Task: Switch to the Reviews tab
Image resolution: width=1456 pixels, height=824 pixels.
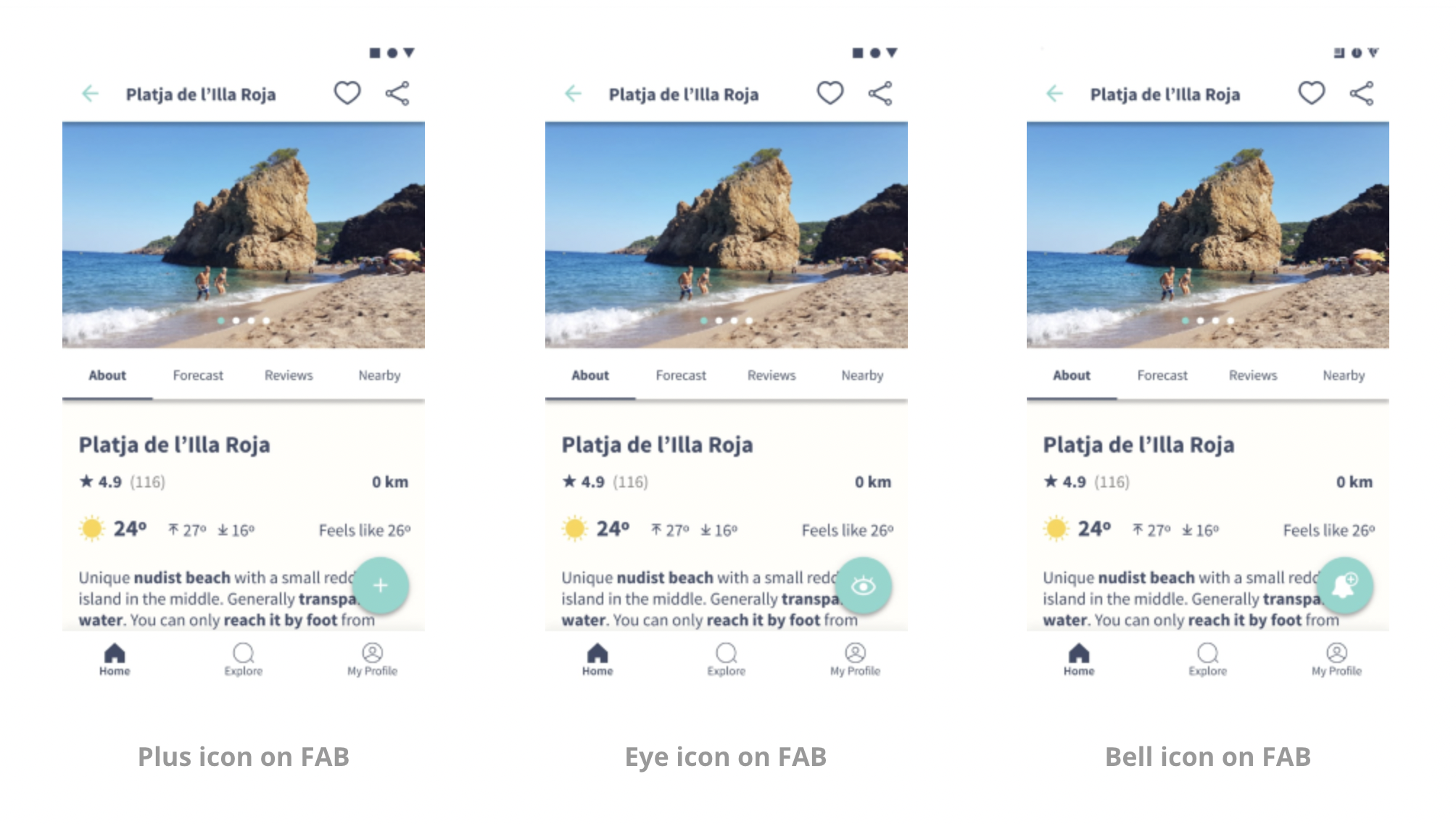Action: coord(288,375)
